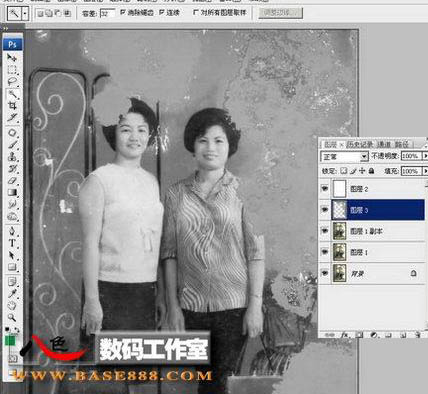Open the fill slider arrow
Viewport: 428px width, 394px height.
coord(425,171)
